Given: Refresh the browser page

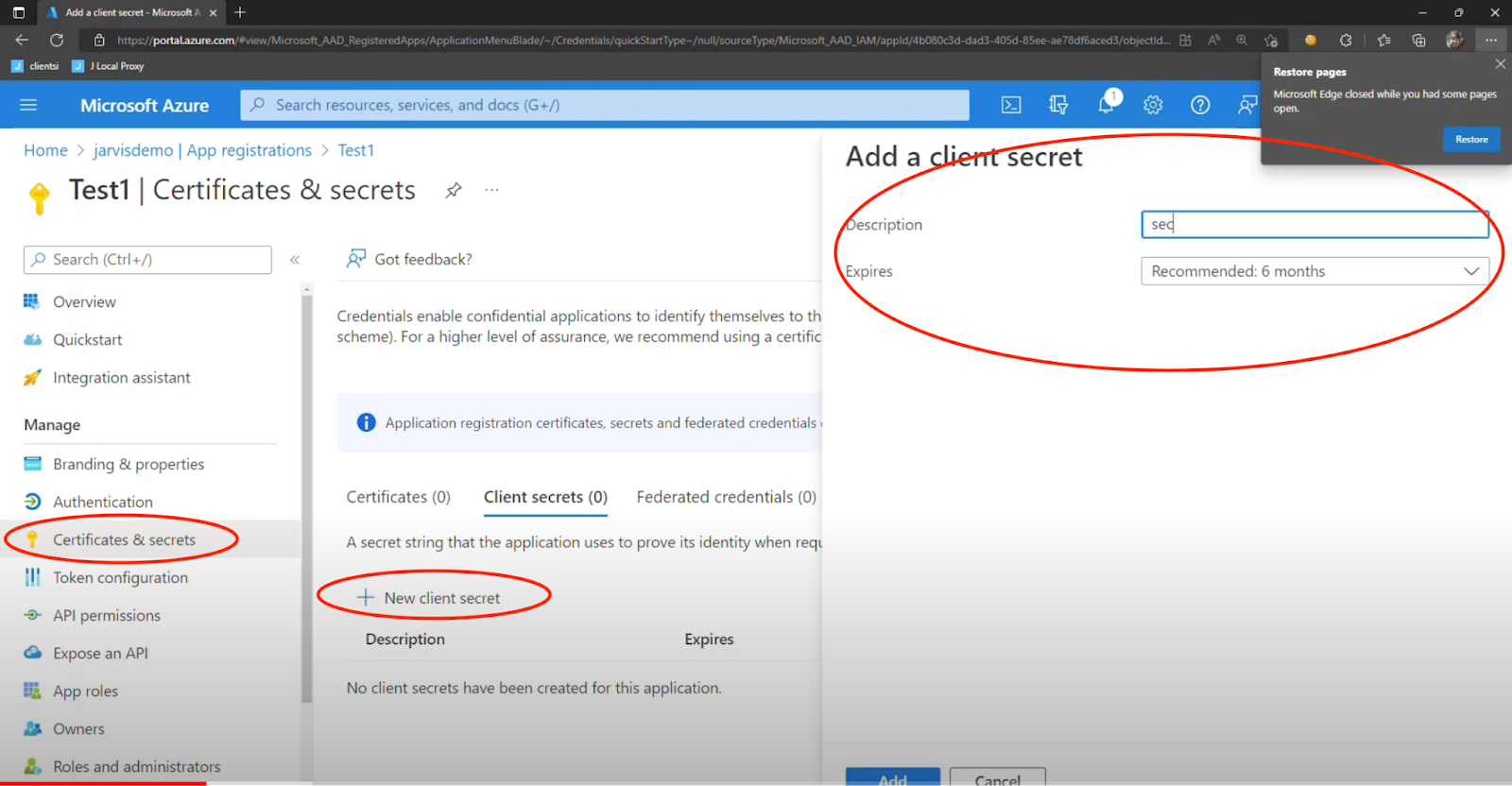Looking at the screenshot, I should coord(57,40).
